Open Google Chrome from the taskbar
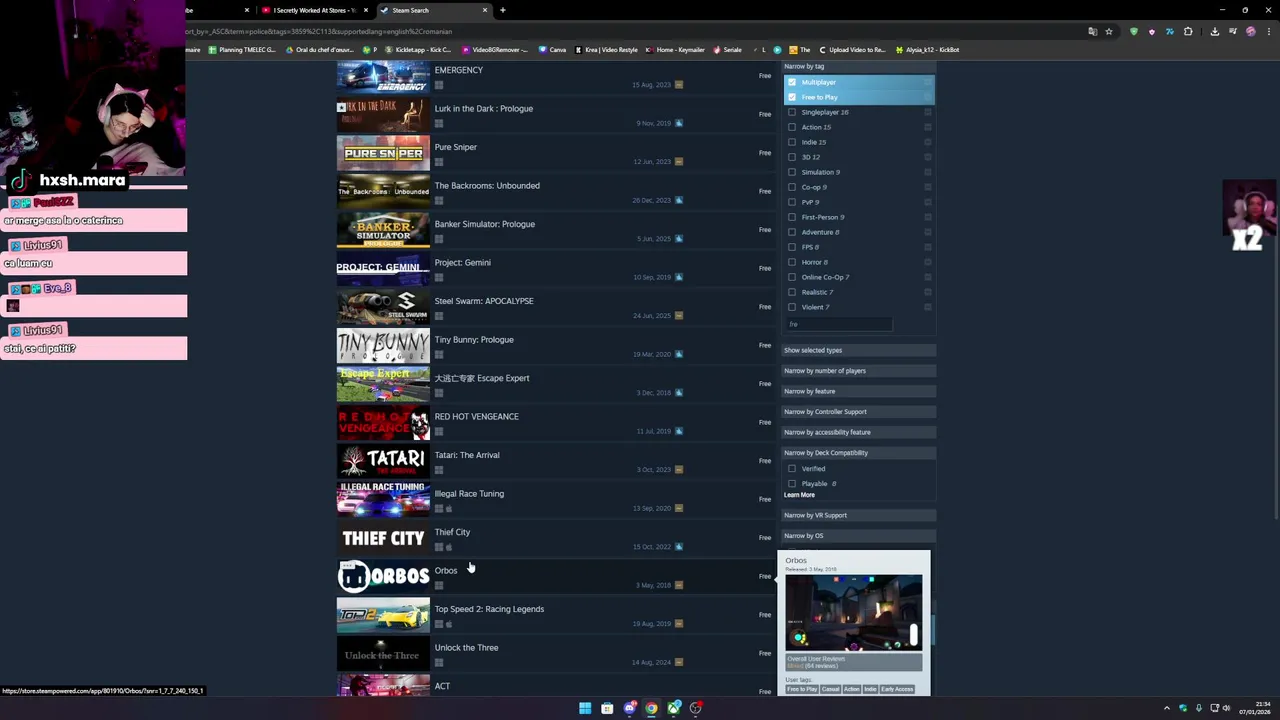The image size is (1280, 720). tap(651, 708)
